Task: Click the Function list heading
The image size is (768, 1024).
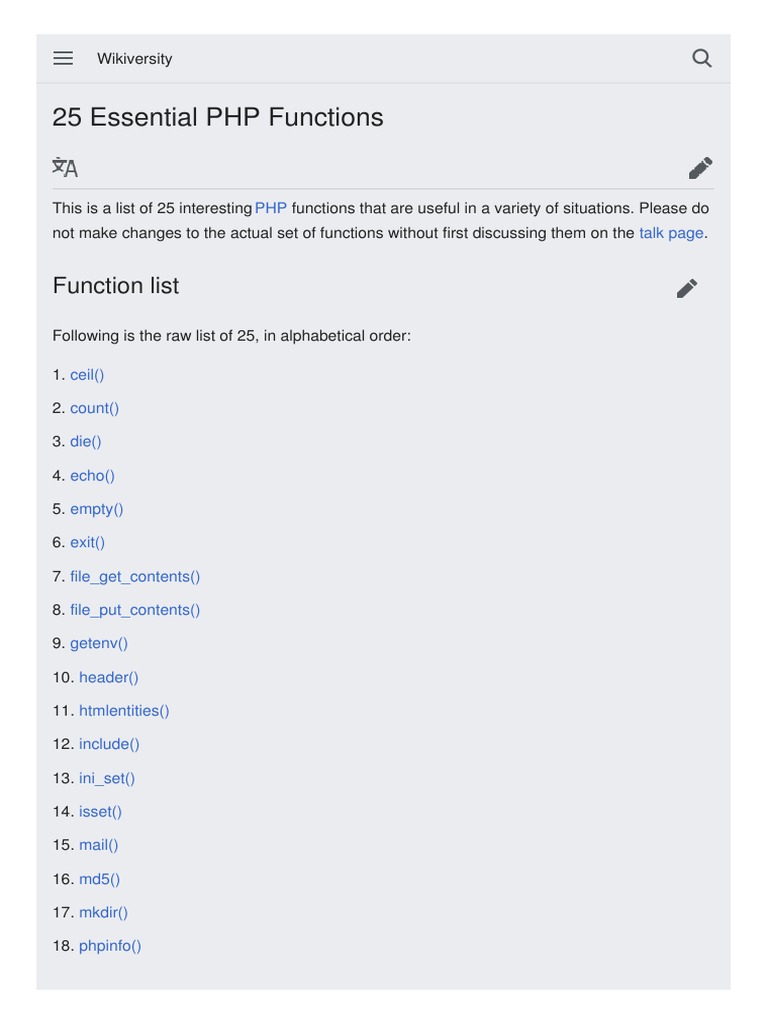Action: 116,286
